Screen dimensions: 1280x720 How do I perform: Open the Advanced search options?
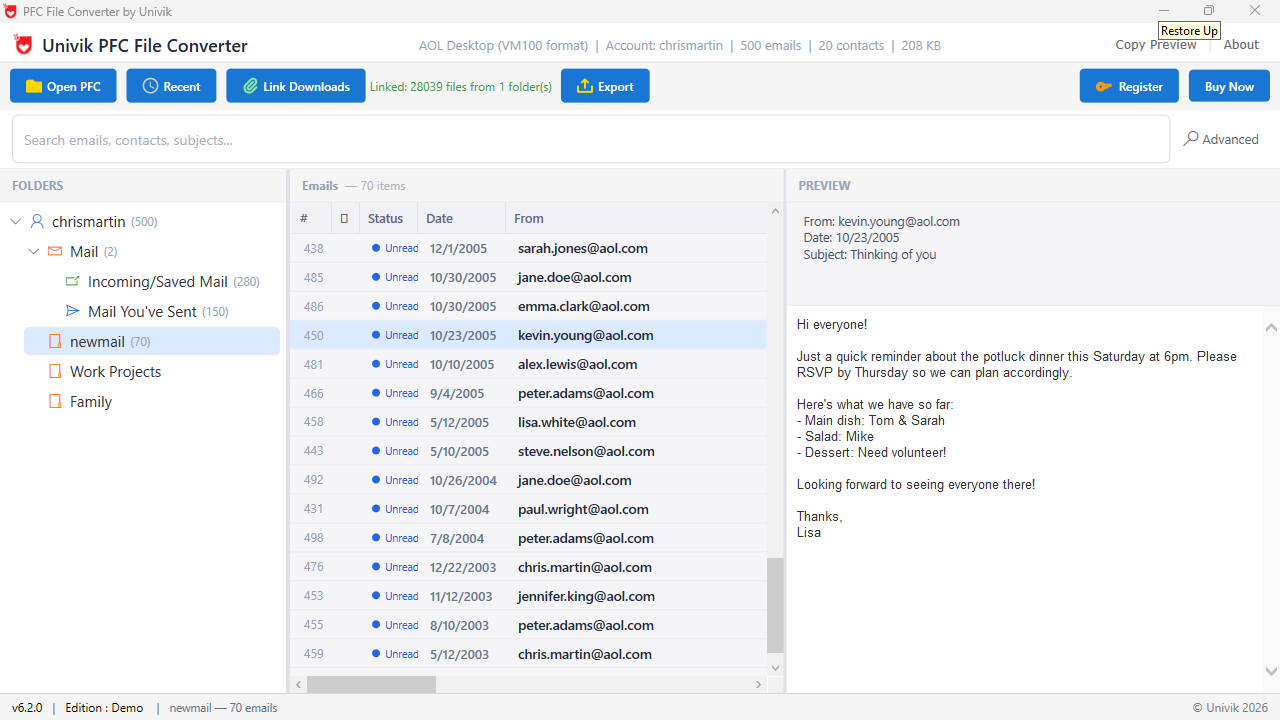click(x=1220, y=139)
